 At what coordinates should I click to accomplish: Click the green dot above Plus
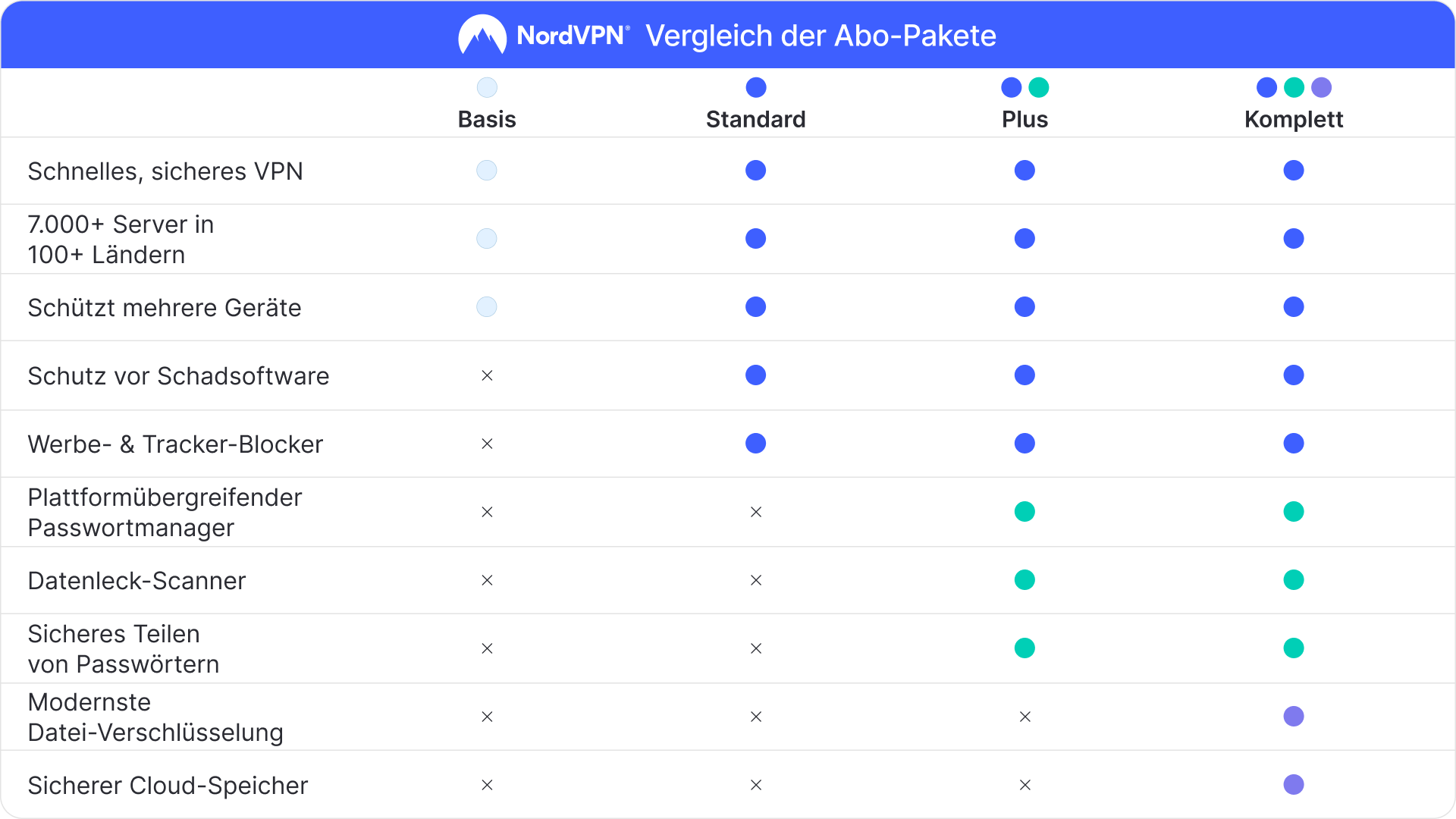(1039, 87)
